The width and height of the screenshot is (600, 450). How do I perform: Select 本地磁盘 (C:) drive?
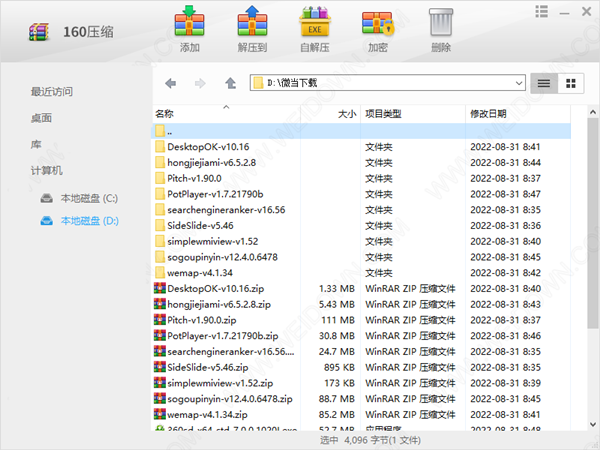tap(89, 198)
